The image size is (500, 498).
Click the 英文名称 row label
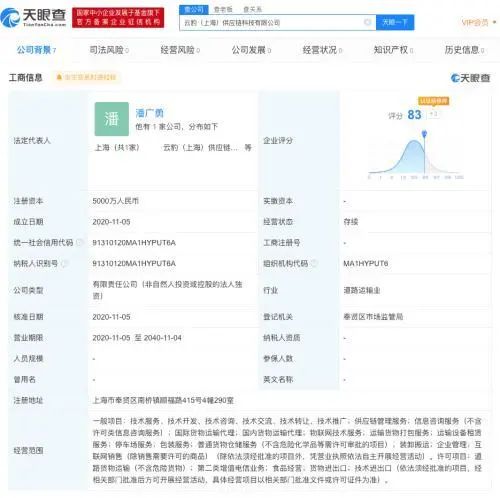coord(278,379)
